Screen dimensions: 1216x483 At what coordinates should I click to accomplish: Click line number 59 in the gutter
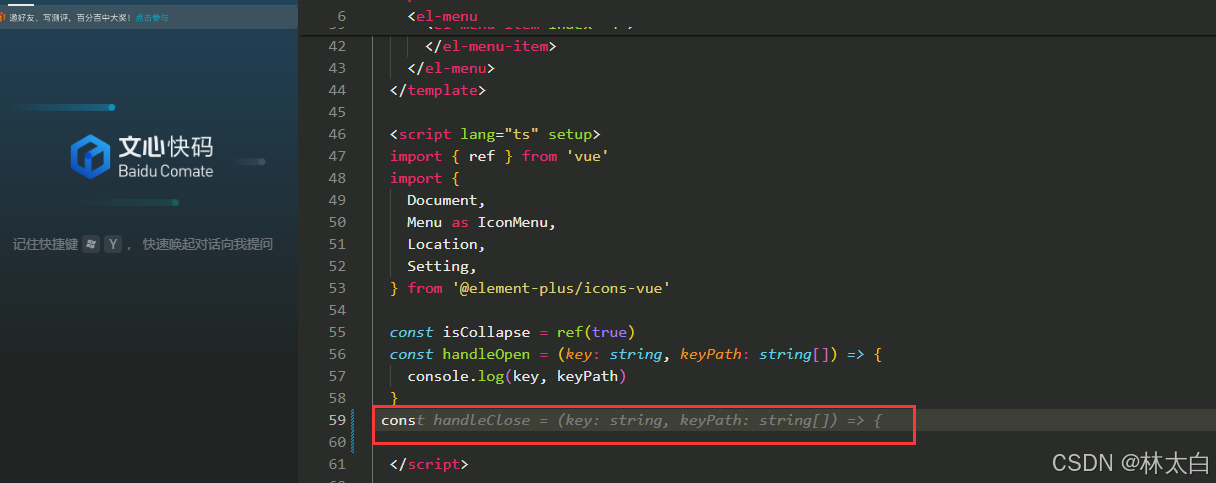[336, 420]
